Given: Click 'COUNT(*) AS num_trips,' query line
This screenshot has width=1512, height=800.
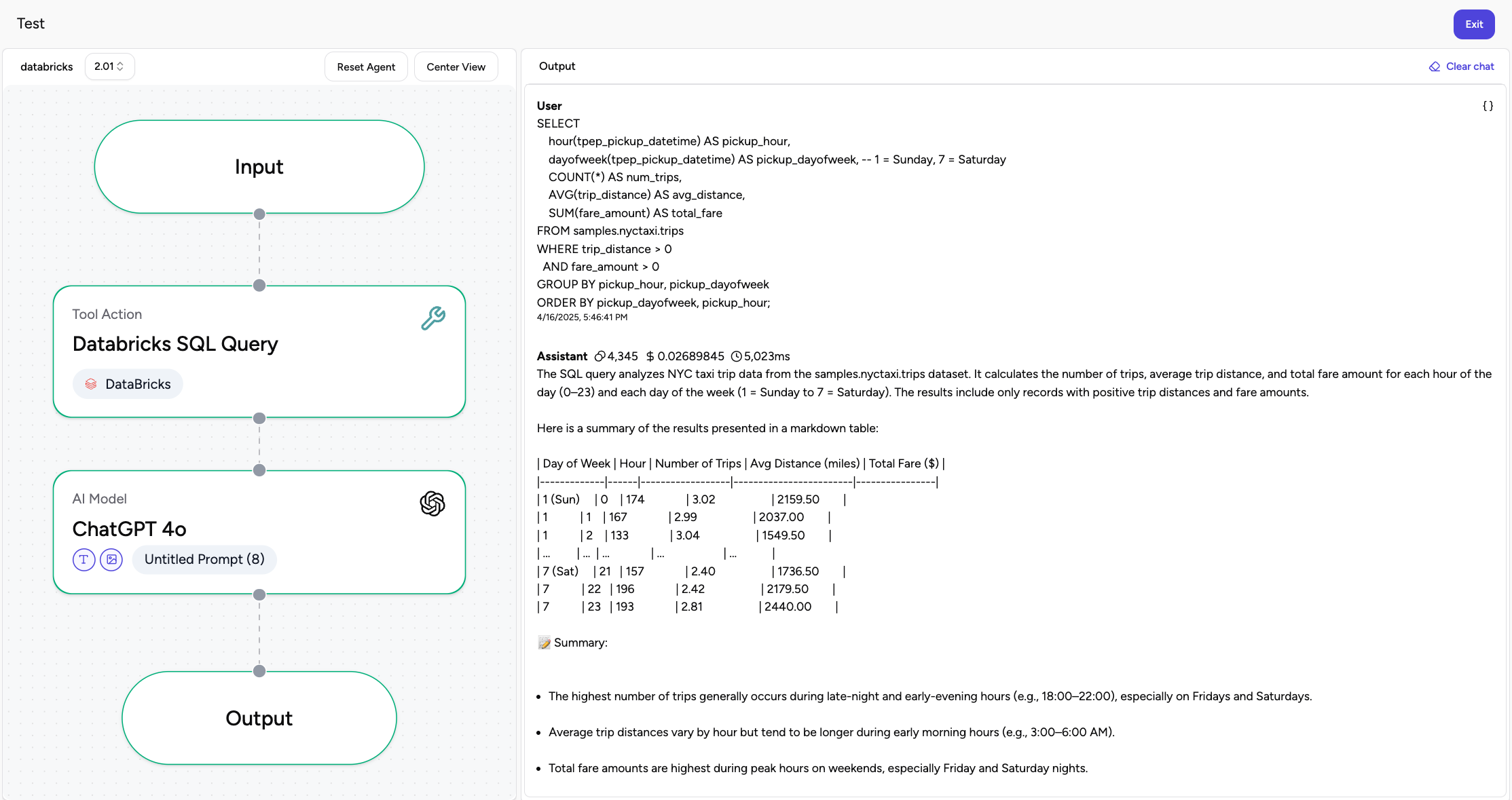Looking at the screenshot, I should click(x=615, y=177).
